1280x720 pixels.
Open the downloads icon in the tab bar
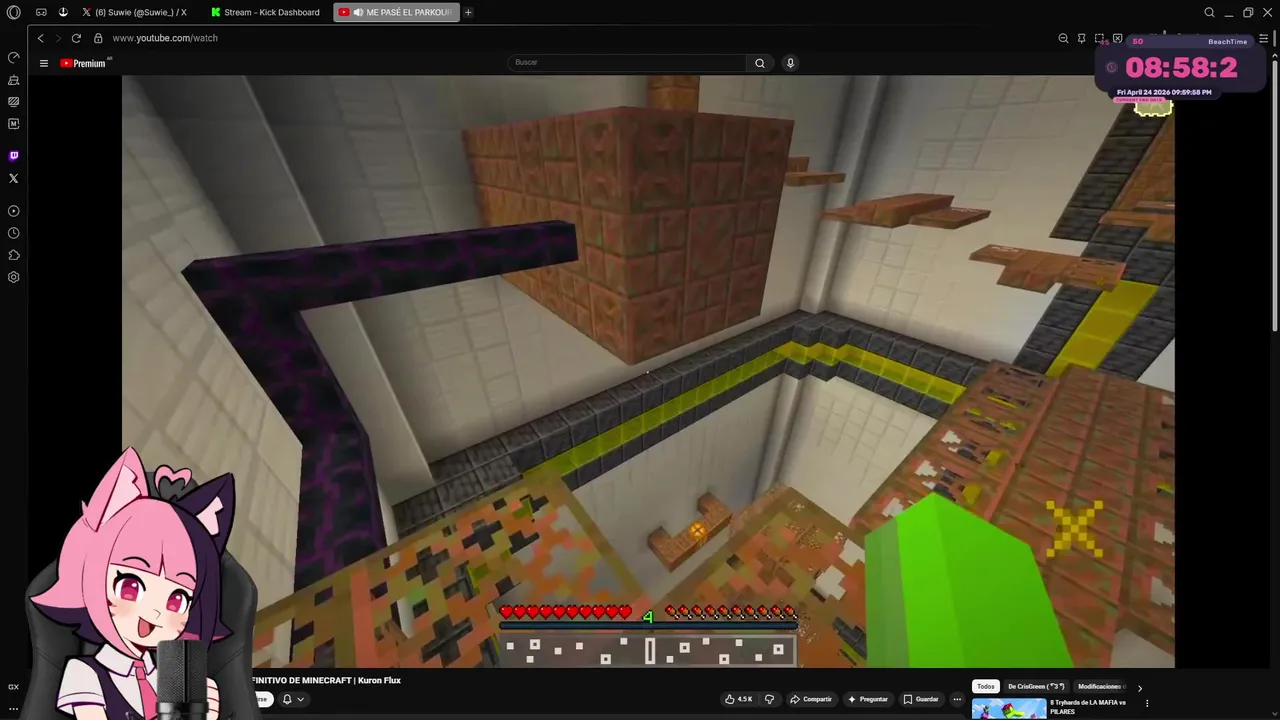63,12
